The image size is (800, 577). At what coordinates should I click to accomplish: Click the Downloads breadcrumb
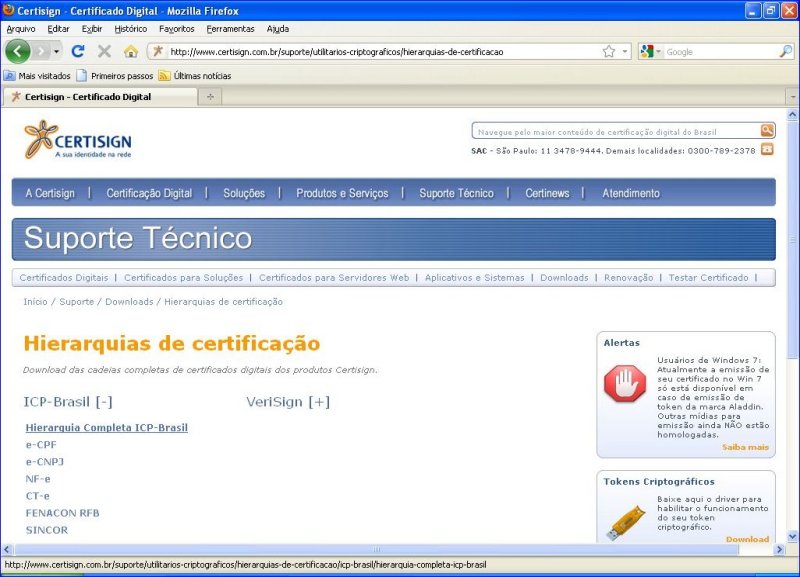[x=129, y=302]
